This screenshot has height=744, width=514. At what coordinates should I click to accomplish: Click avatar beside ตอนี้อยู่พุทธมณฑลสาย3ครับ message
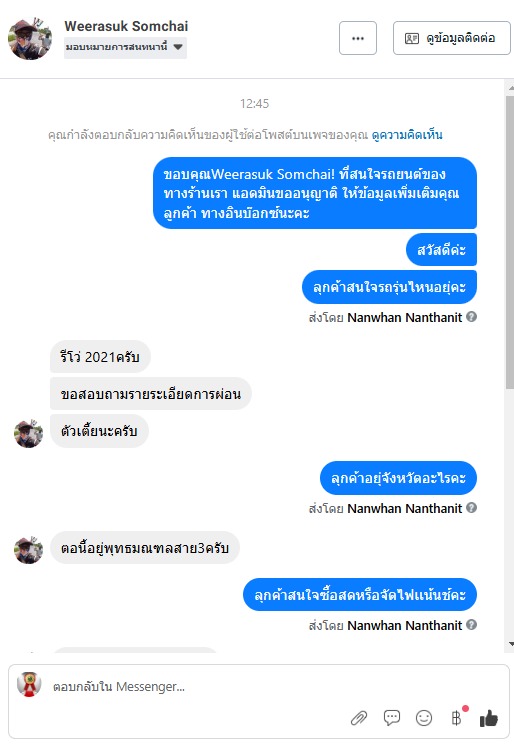[28, 550]
